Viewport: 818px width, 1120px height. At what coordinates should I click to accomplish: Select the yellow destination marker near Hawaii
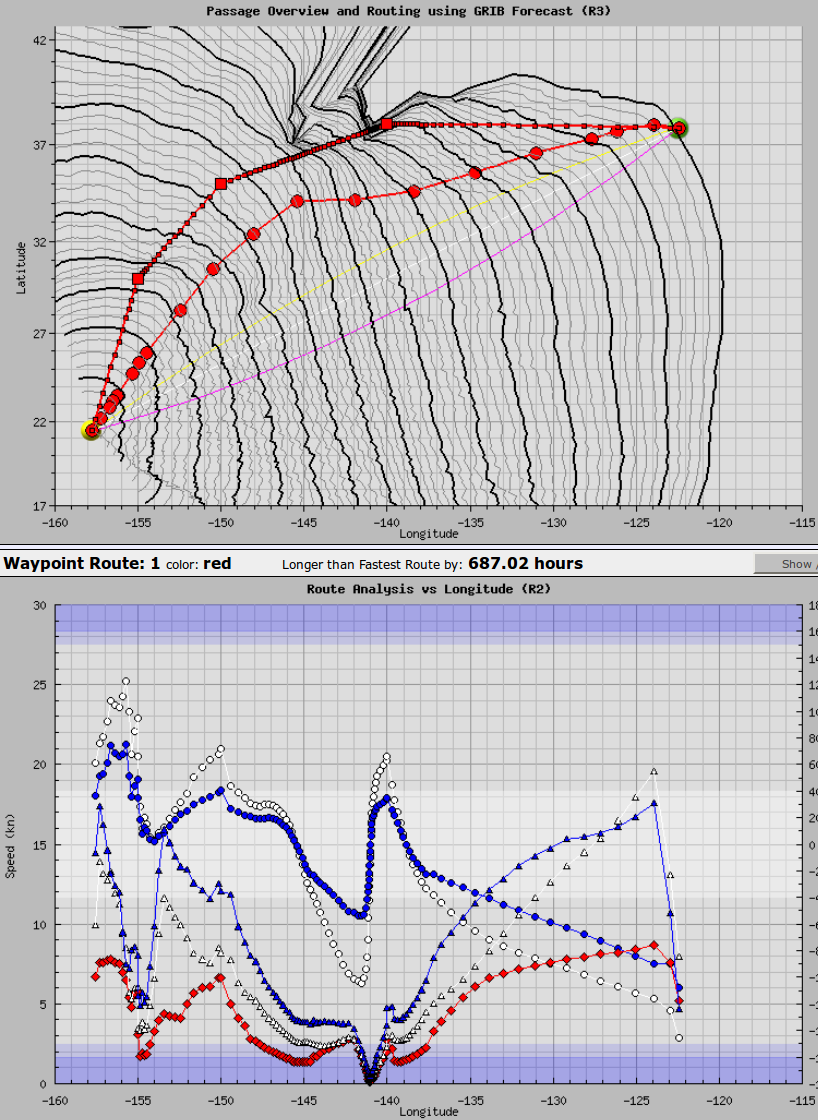pyautogui.click(x=91, y=431)
